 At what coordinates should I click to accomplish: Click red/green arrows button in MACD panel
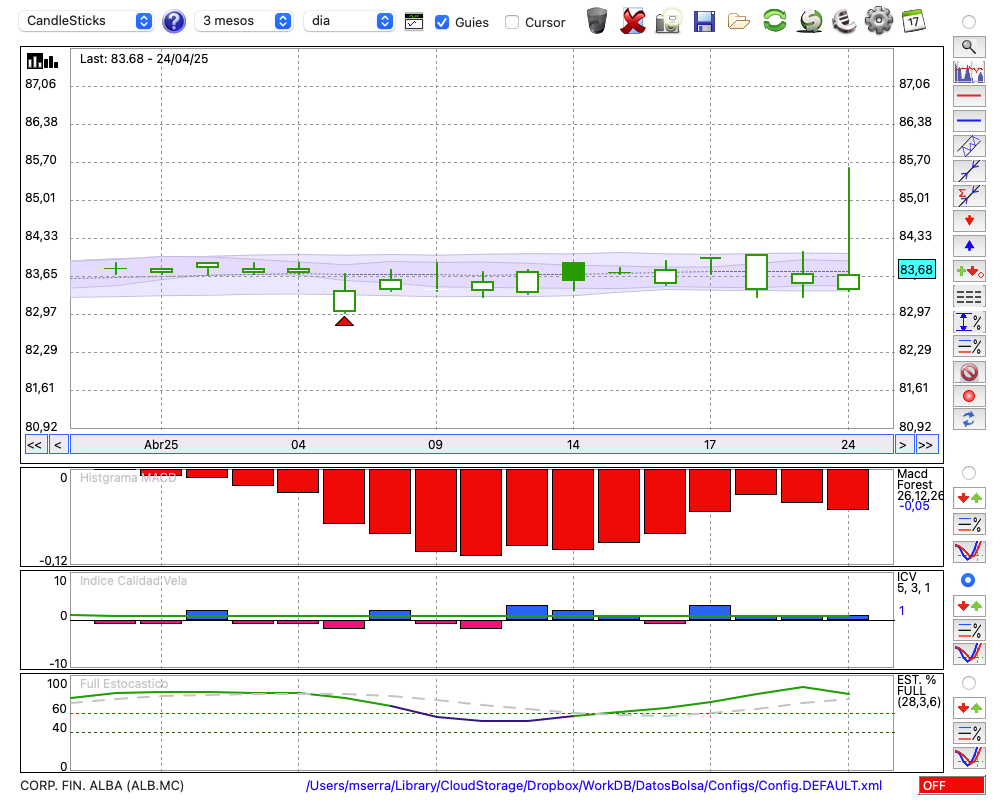(969, 498)
